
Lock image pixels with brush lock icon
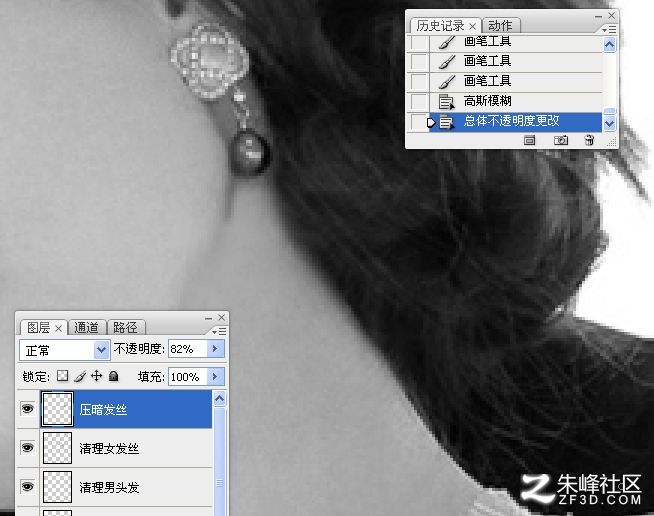click(x=80, y=376)
